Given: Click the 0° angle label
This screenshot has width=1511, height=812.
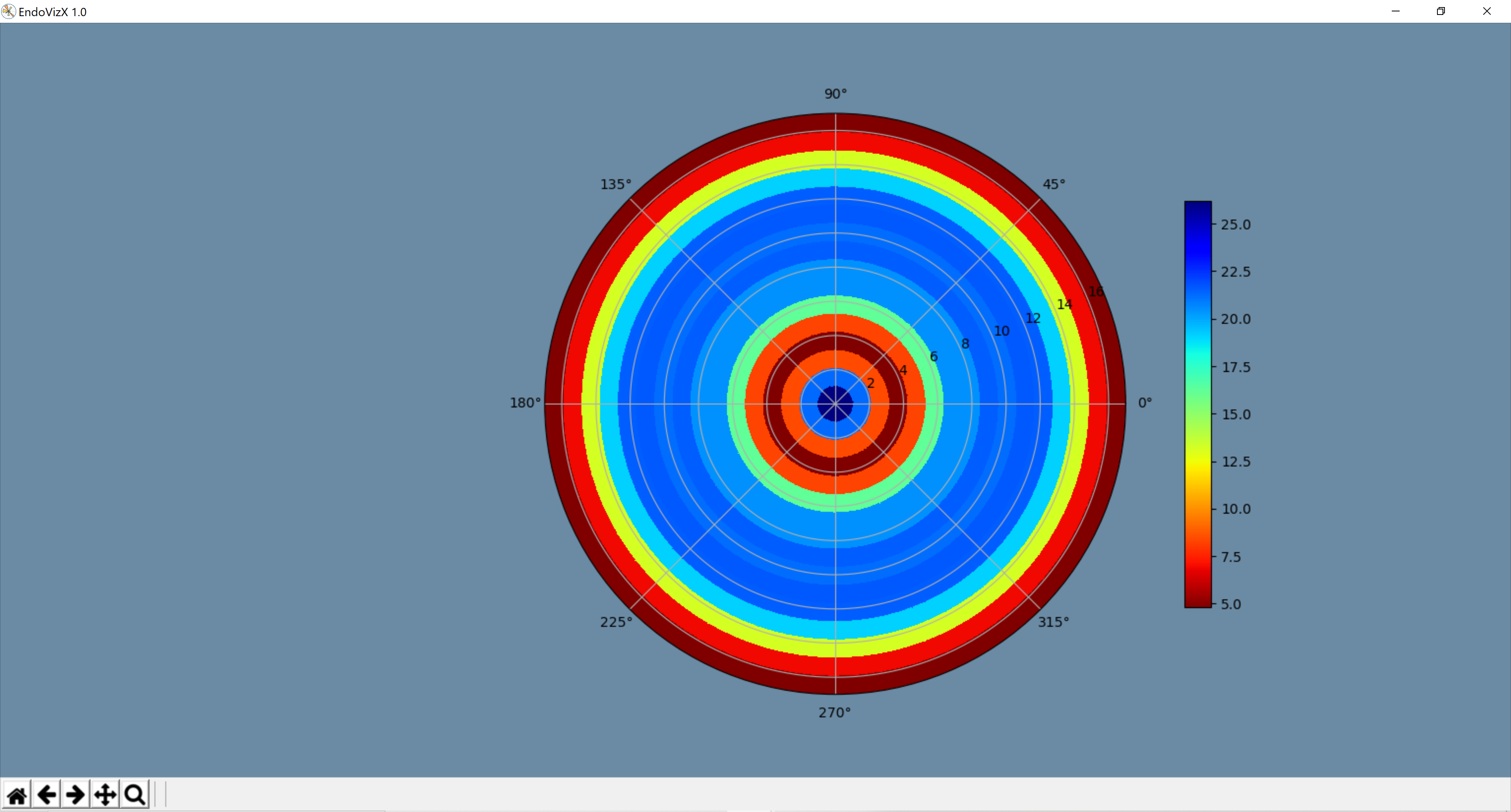Looking at the screenshot, I should tap(1145, 403).
